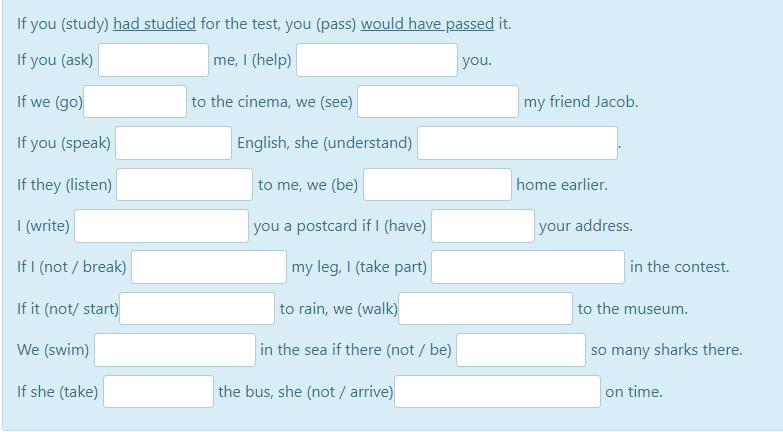Screen dimensions: 783x432
Task: Select the blank after "I (take part)"
Action: point(528,267)
